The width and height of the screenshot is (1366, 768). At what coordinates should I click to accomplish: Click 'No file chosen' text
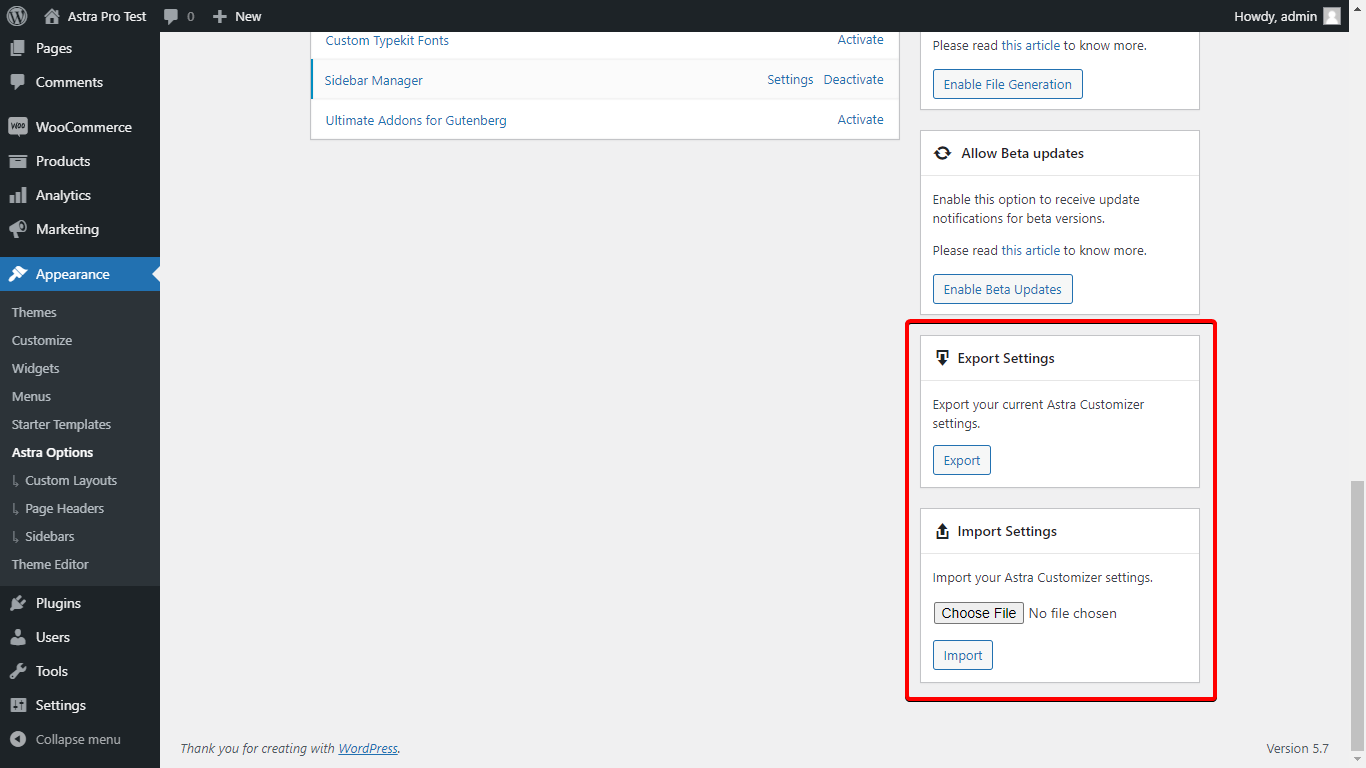coord(1073,613)
